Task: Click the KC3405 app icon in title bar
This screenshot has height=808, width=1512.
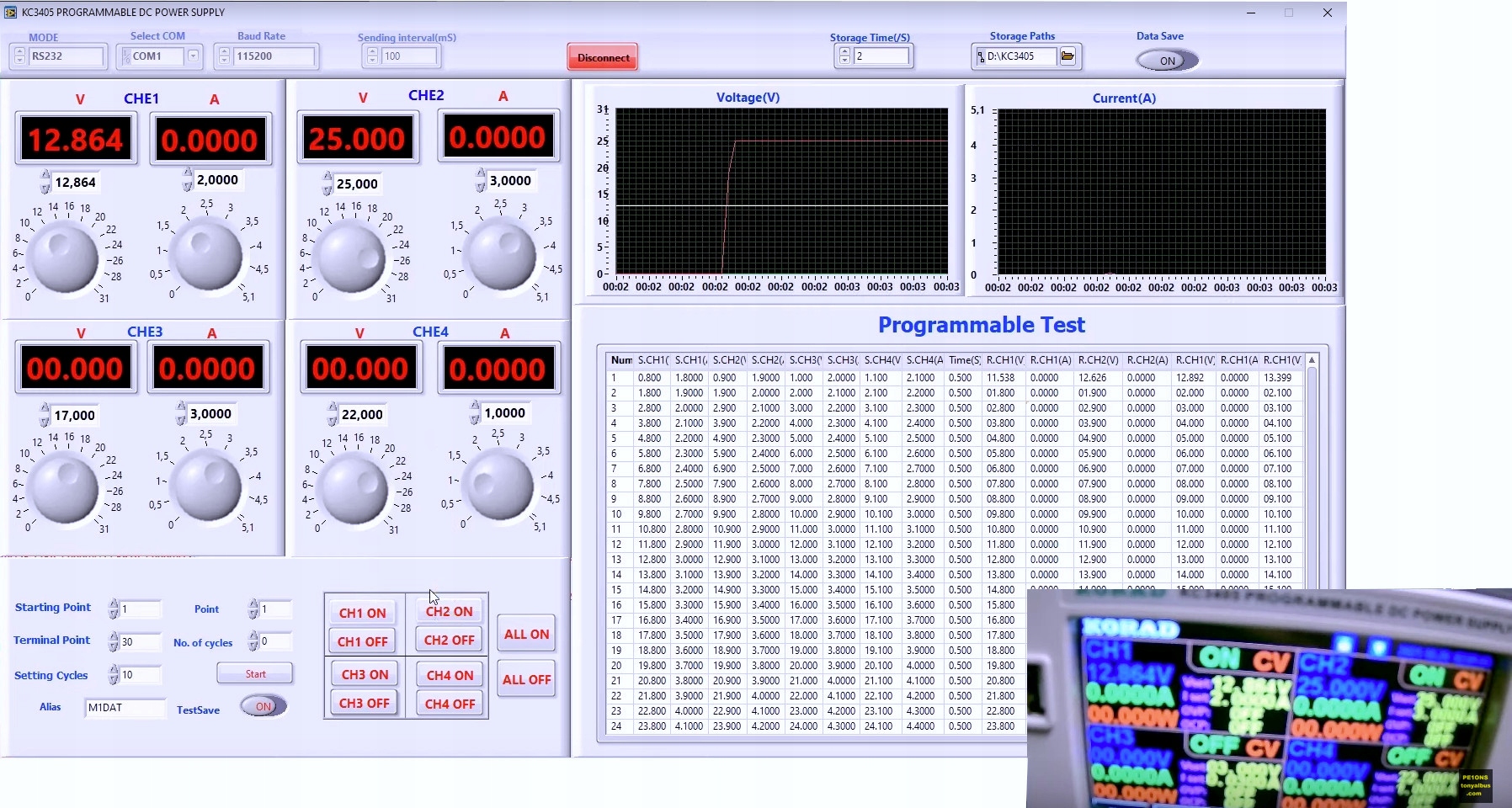Action: pos(10,12)
